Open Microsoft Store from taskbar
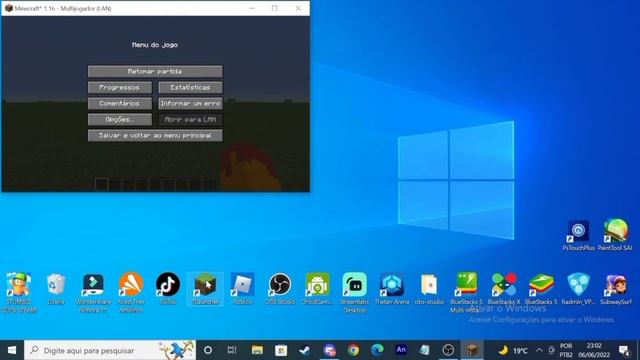 281,350
